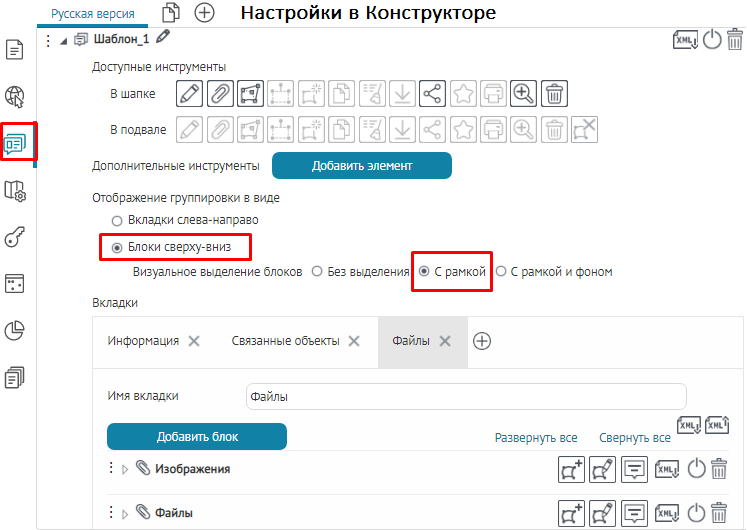Screen dimensions: 747x530
Task: Enable the pencil tool in footer row
Action: tap(189, 129)
